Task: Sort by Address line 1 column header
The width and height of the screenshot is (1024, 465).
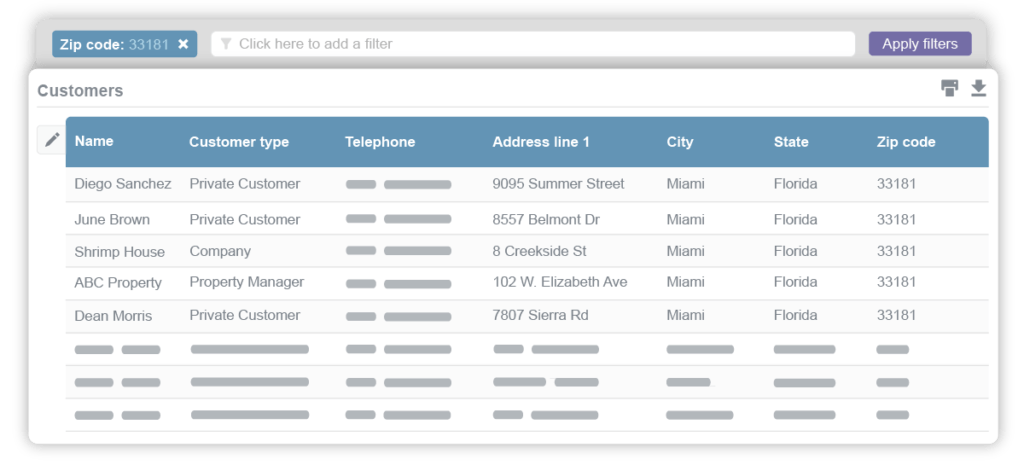Action: point(541,142)
